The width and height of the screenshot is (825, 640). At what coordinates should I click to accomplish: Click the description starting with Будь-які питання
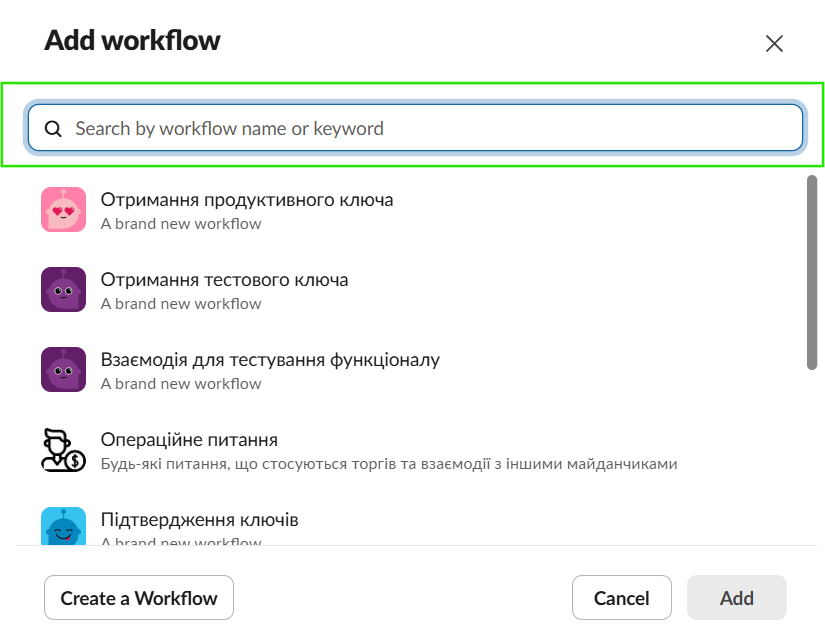(389, 464)
